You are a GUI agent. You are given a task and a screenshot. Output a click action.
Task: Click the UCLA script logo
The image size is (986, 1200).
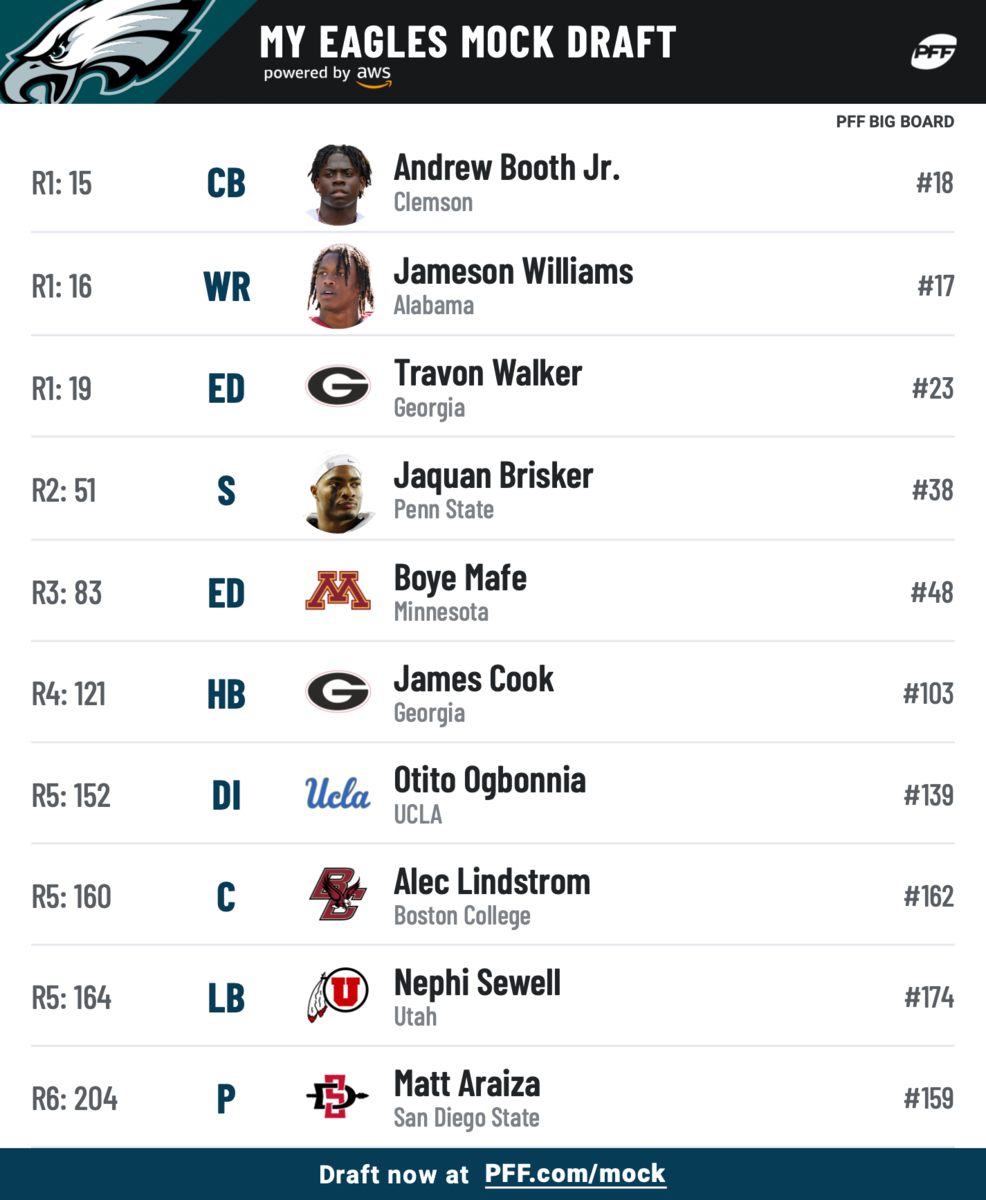[338, 795]
